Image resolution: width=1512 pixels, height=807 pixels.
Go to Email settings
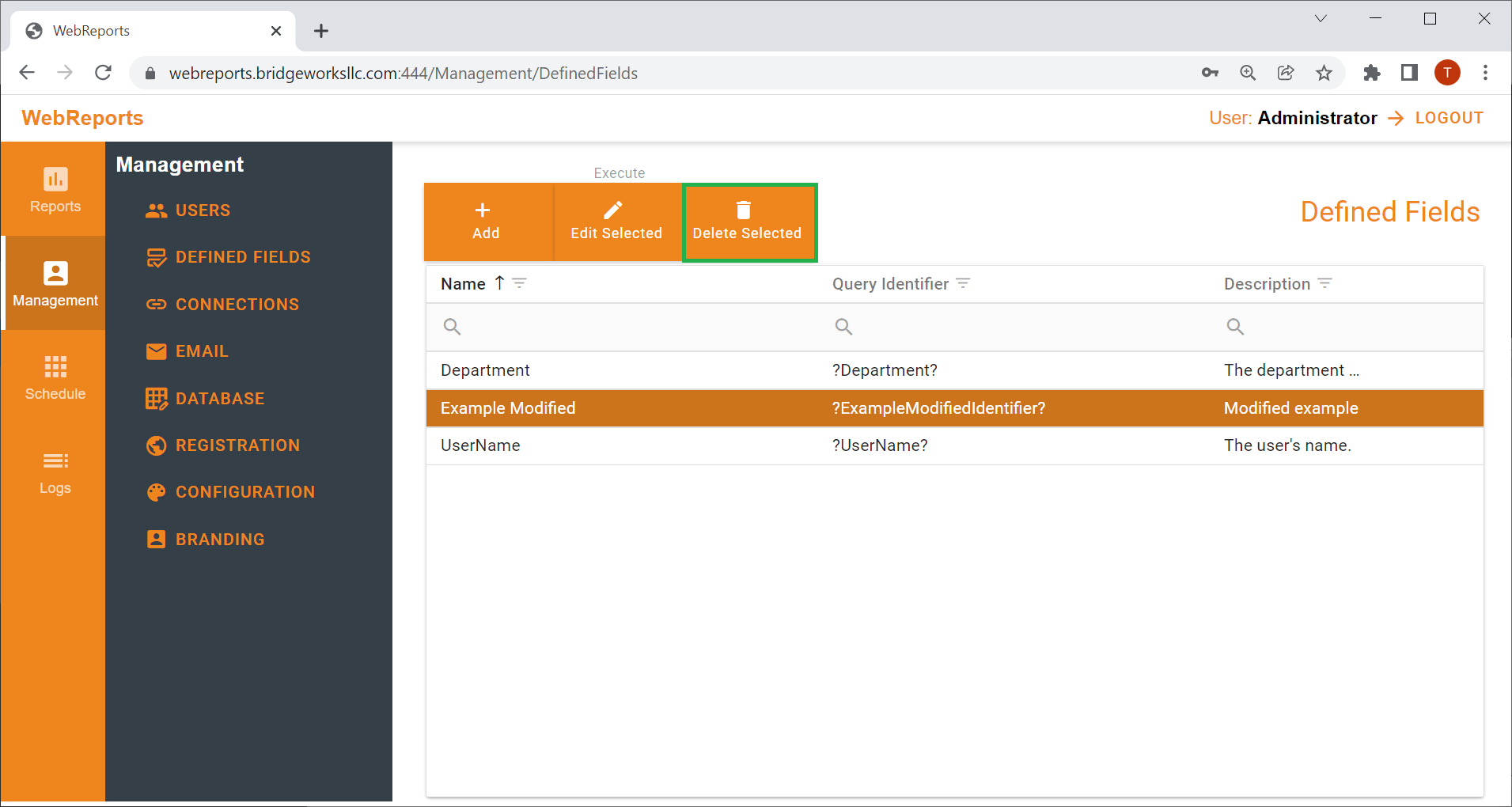tap(188, 351)
